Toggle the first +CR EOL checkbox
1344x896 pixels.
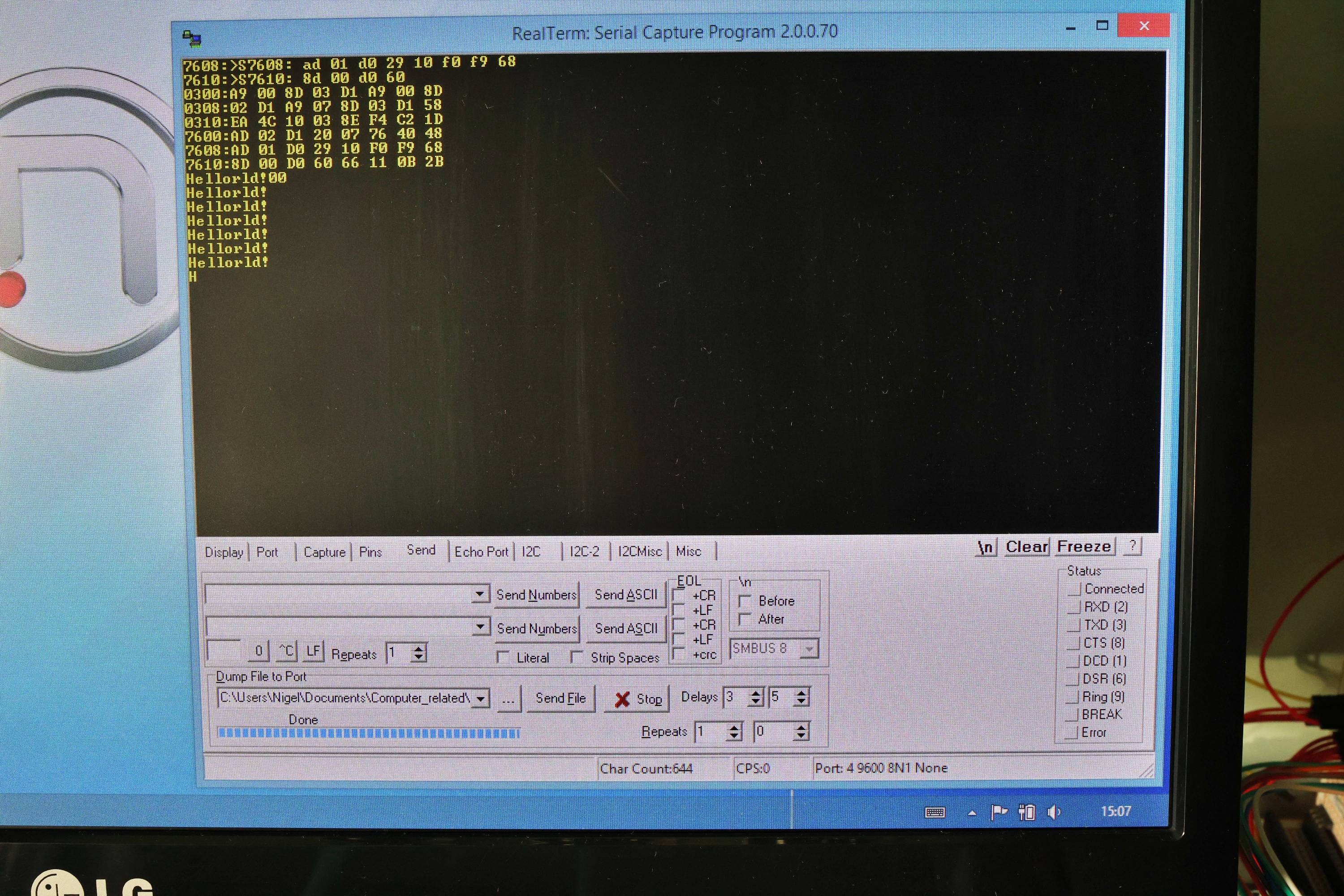click(678, 595)
